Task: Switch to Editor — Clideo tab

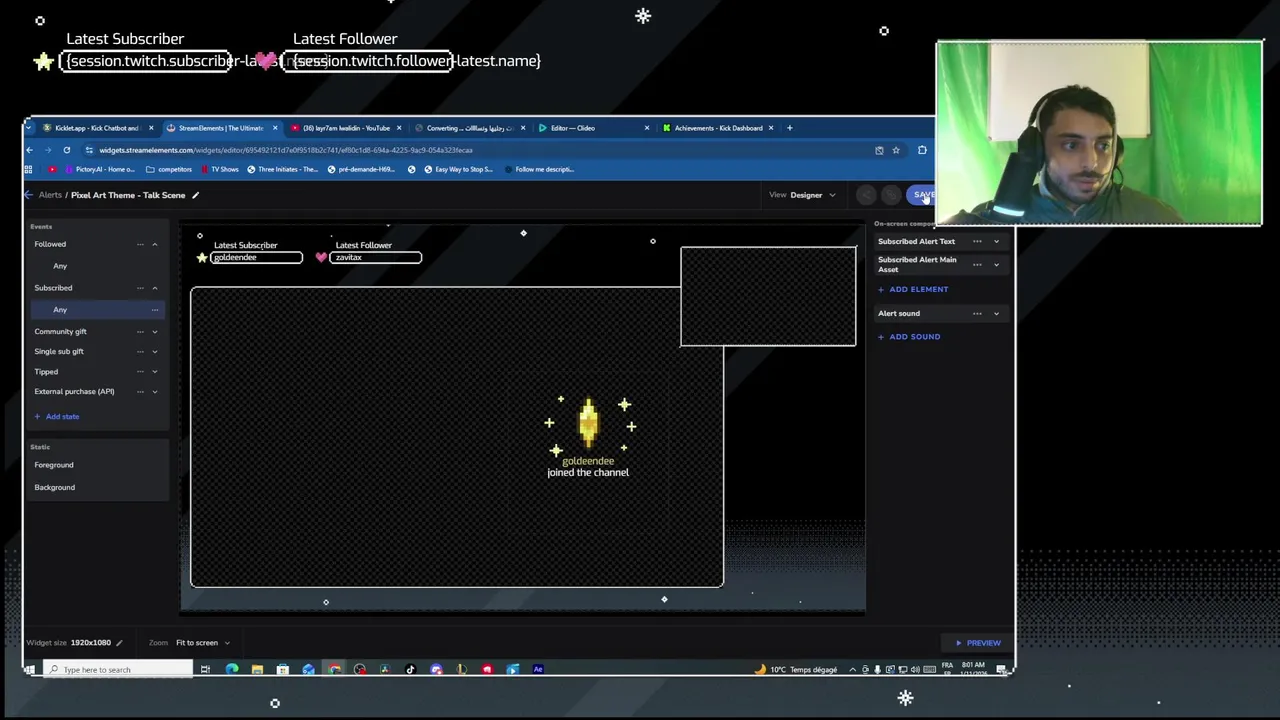Action: pos(593,128)
